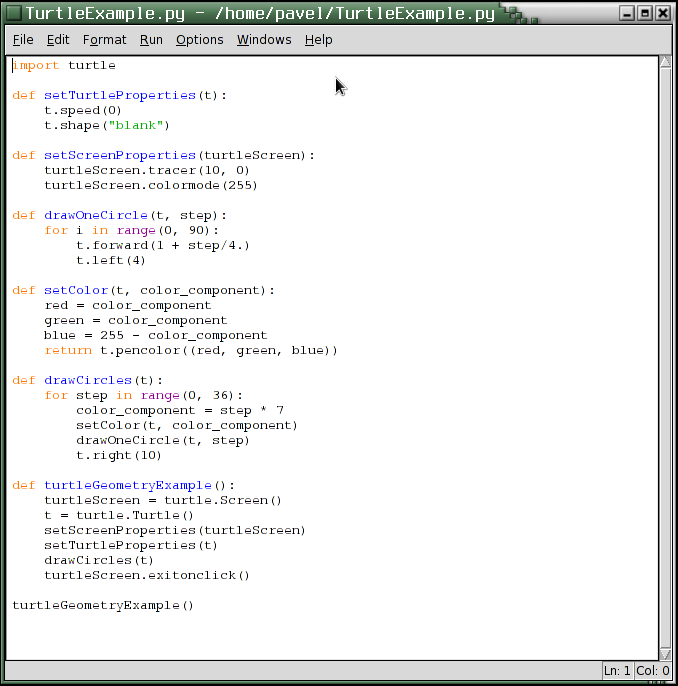
Task: Close the TurtleExample.py window
Action: tap(663, 13)
